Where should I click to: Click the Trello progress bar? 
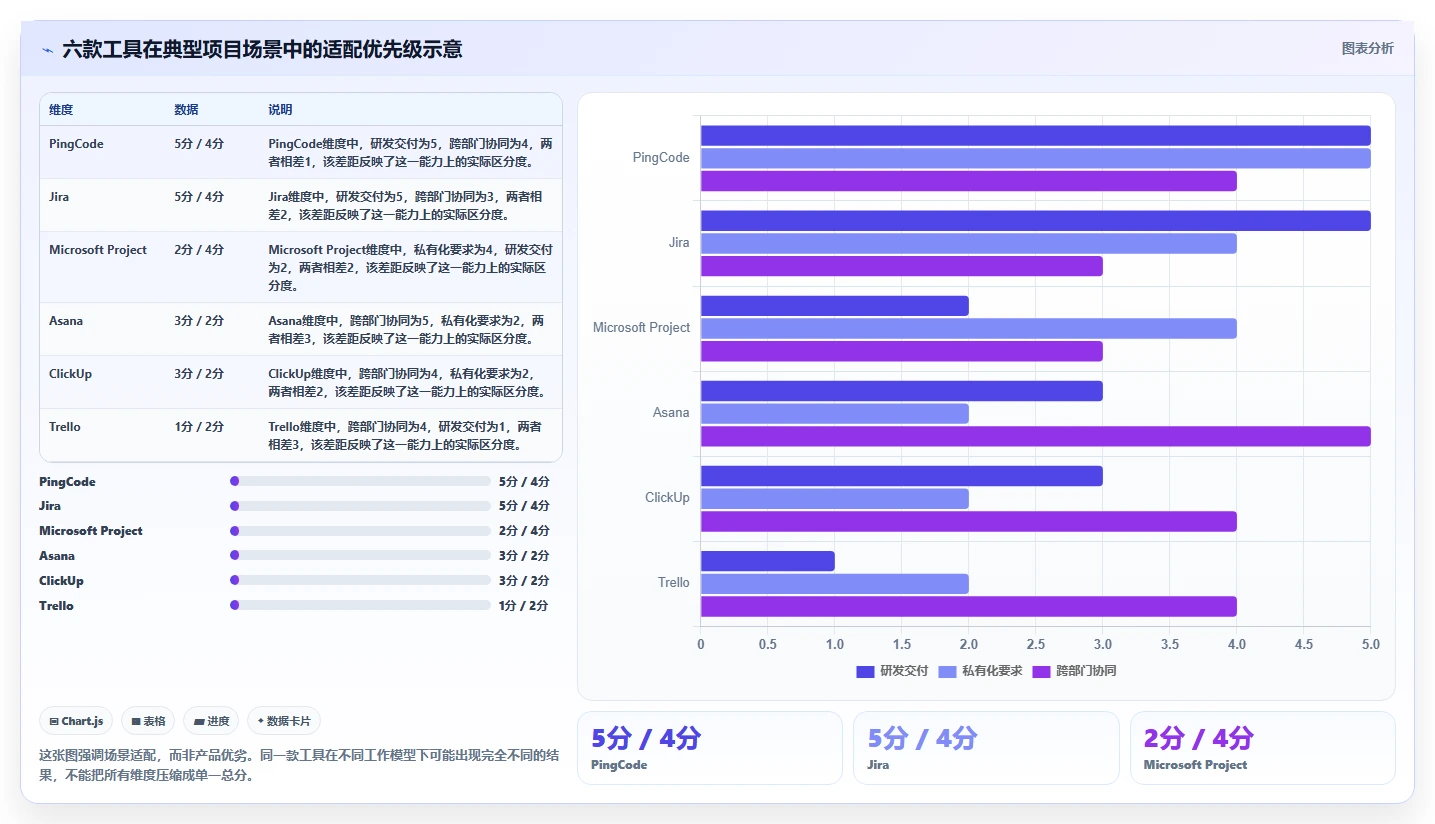click(x=360, y=605)
